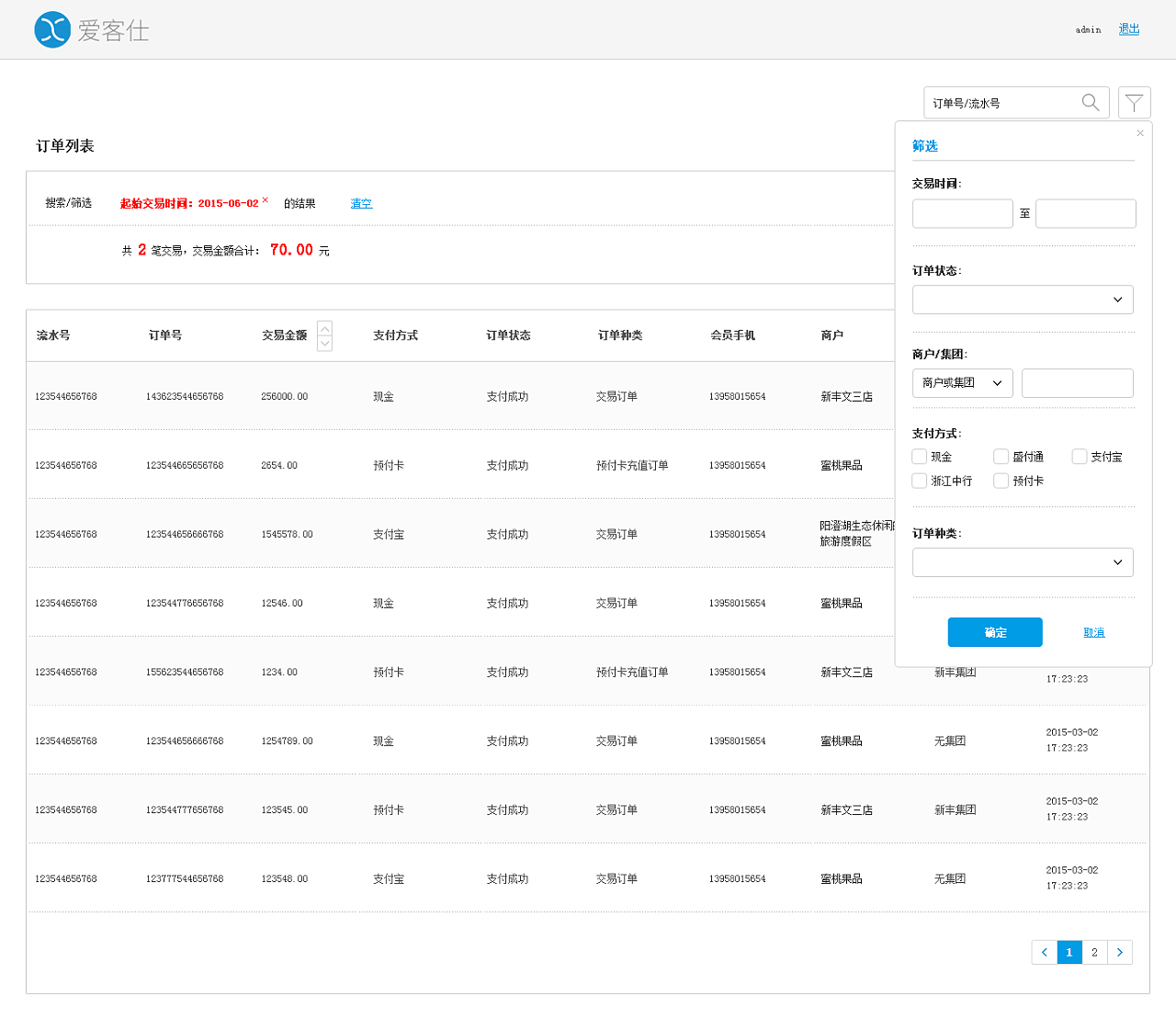Enable the 现金 payment checkbox
The image size is (1176, 1019).
click(x=919, y=456)
